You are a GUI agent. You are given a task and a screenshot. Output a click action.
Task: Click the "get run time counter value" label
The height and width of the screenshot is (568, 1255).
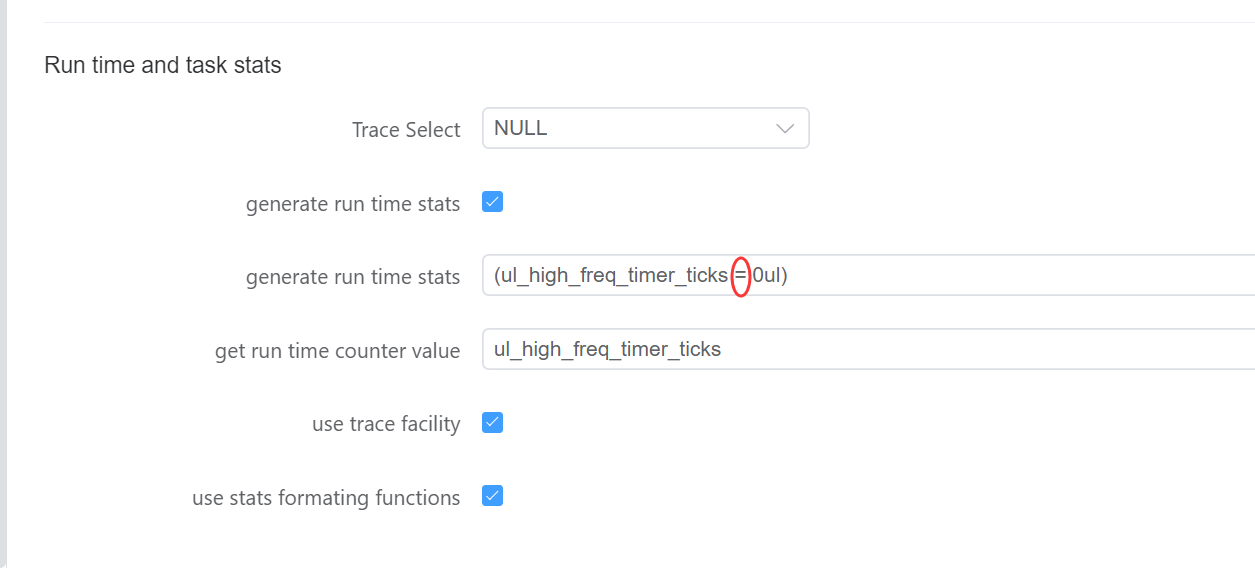pos(337,351)
